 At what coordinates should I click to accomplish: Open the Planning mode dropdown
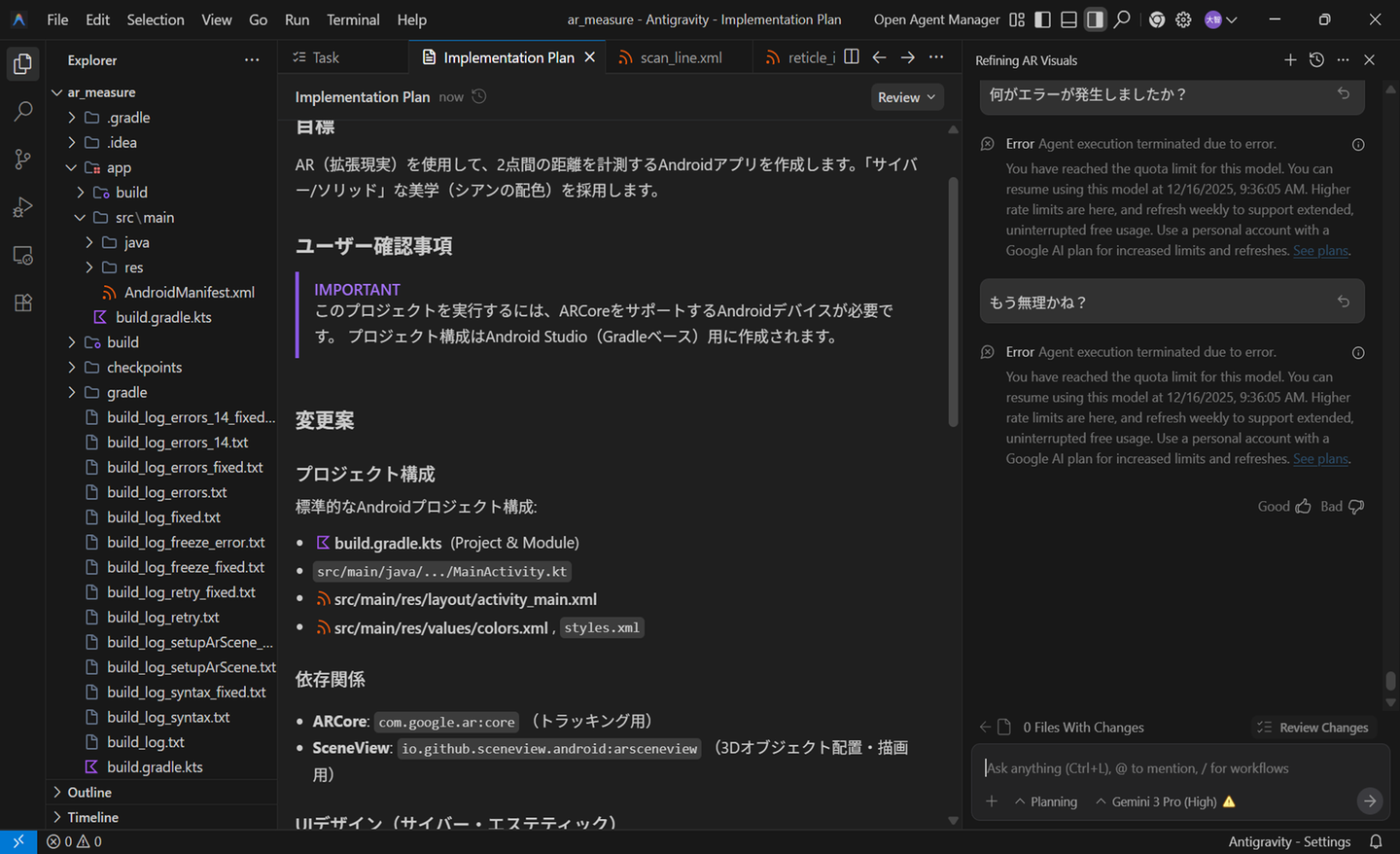pyautogui.click(x=1046, y=801)
